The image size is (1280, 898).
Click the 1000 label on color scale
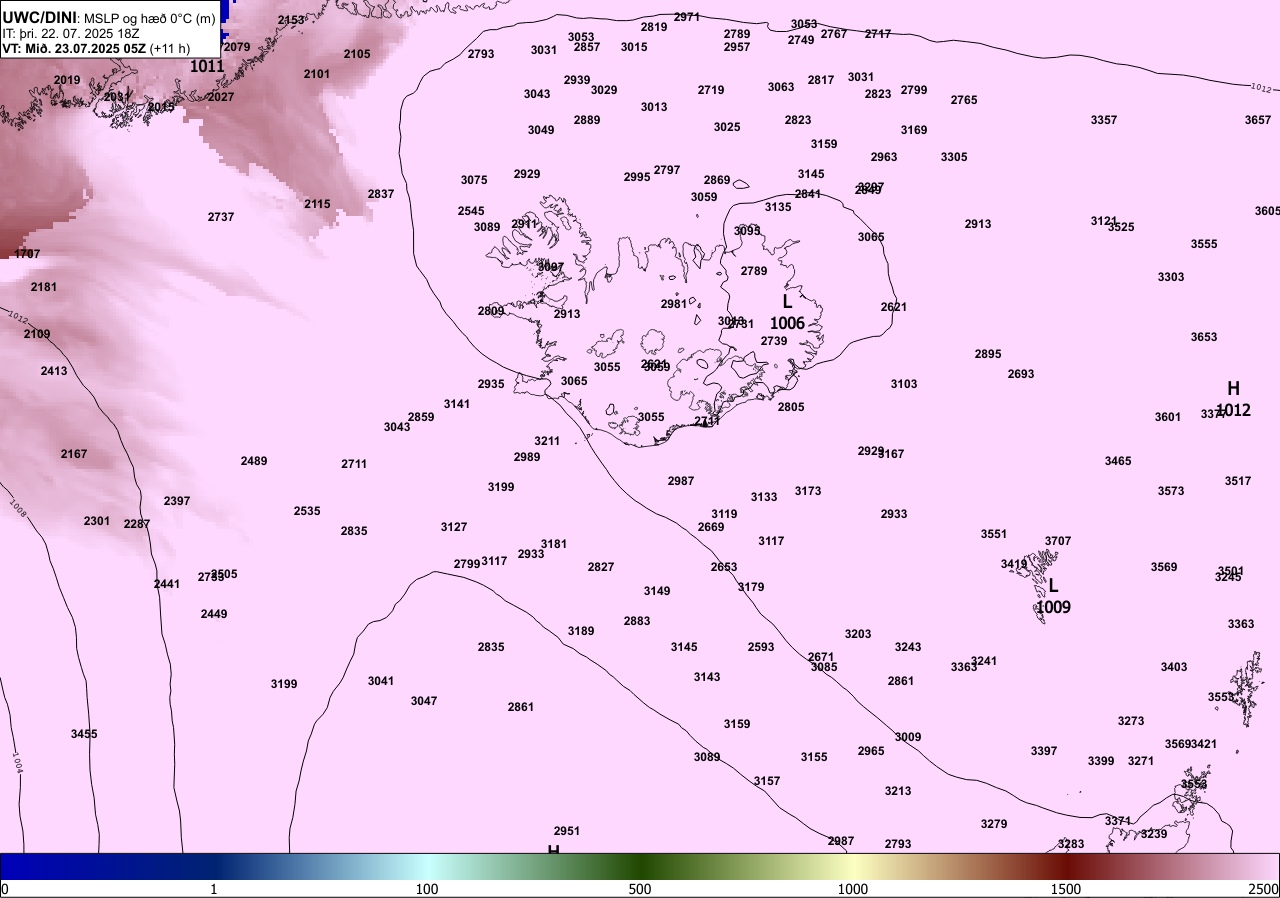[853, 889]
